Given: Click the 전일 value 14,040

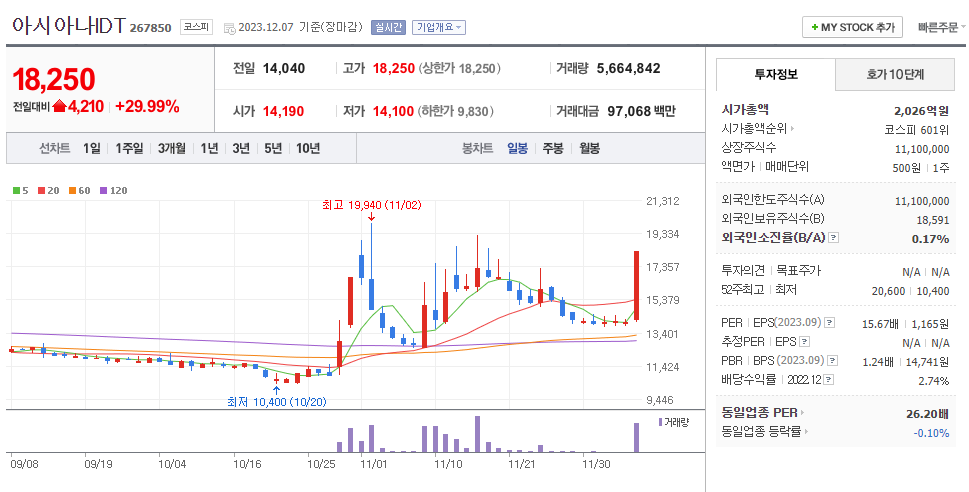Looking at the screenshot, I should (284, 69).
